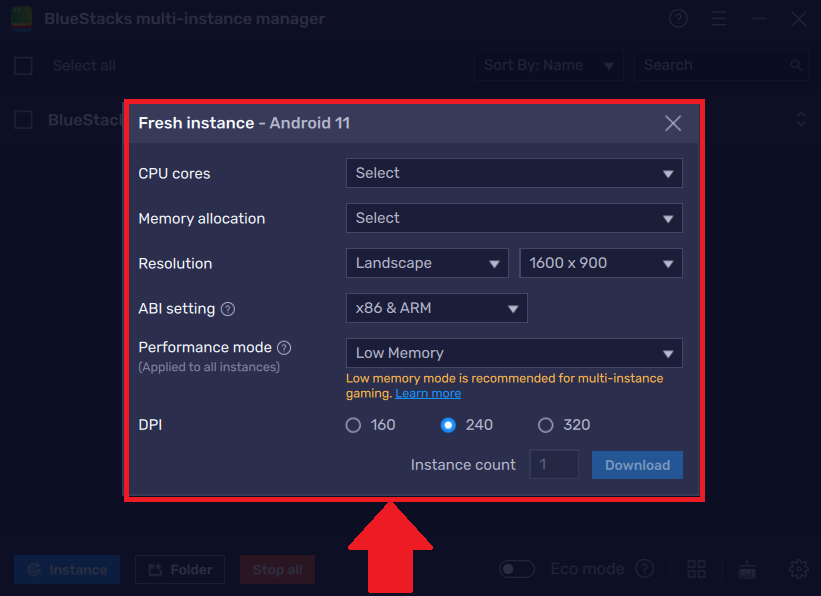Screen dimensions: 821x596
Task: Open the Learn More link
Action: [x=428, y=393]
